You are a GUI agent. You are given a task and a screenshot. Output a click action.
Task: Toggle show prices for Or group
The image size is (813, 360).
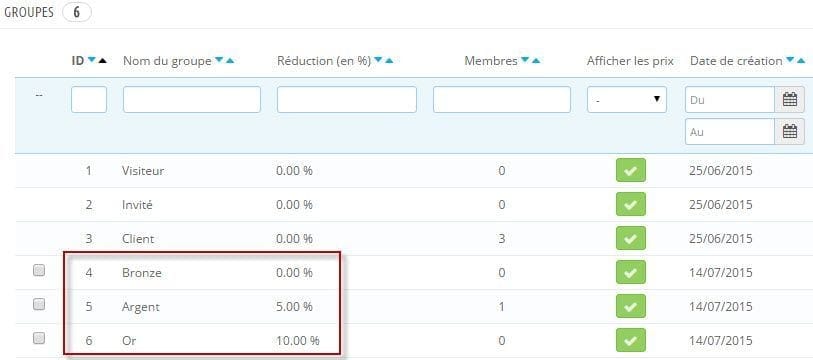click(x=630, y=340)
